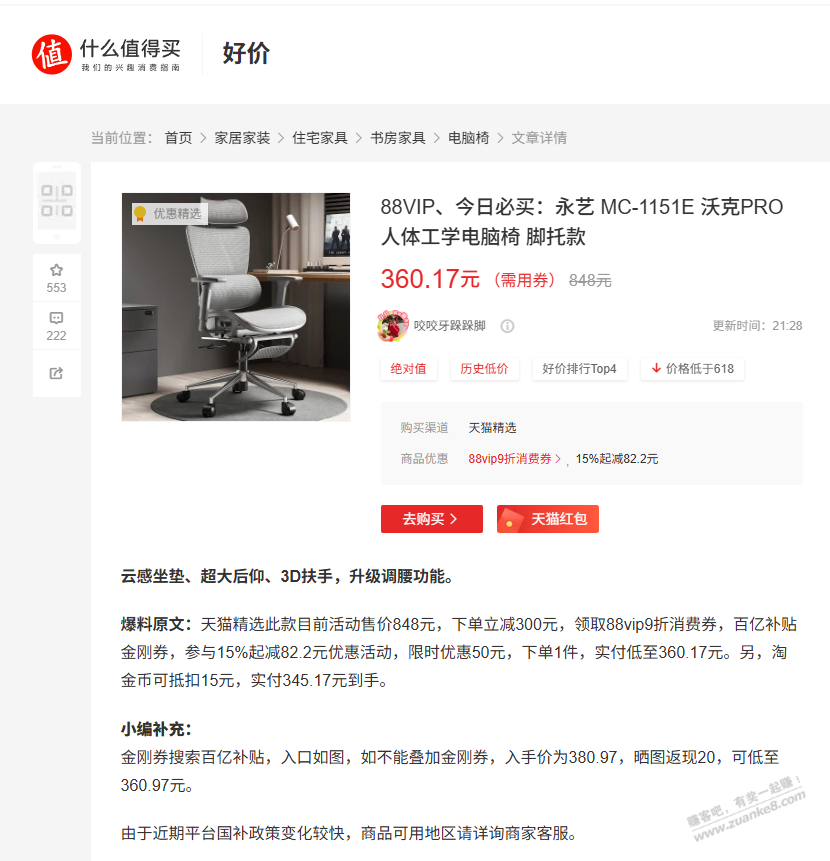
Task: Click the 绝对值 tag
Action: (408, 369)
